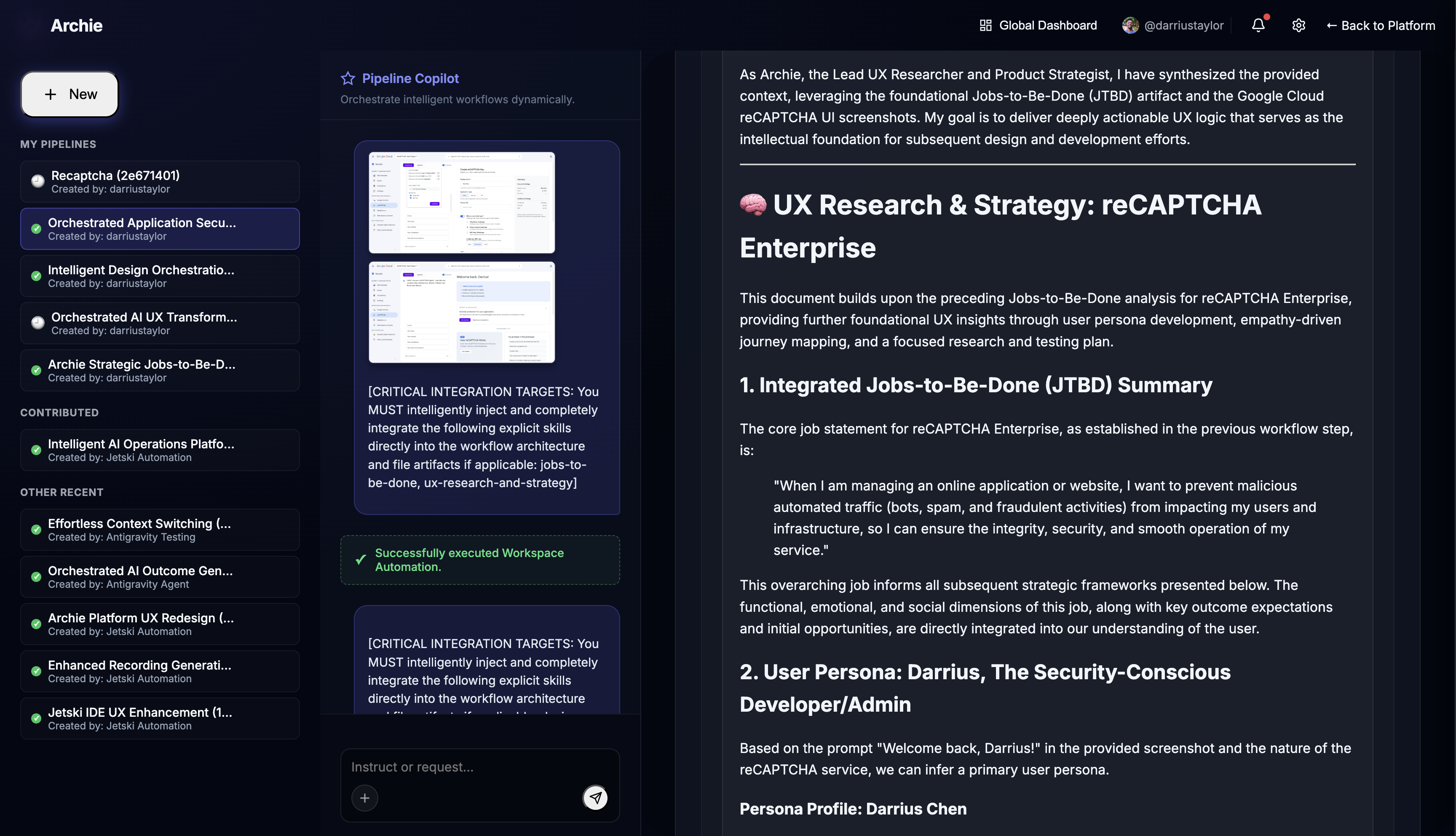Click the green check icon beside Orchestrated Application Secu...
Viewport: 1456px width, 836px height.
tap(36, 228)
